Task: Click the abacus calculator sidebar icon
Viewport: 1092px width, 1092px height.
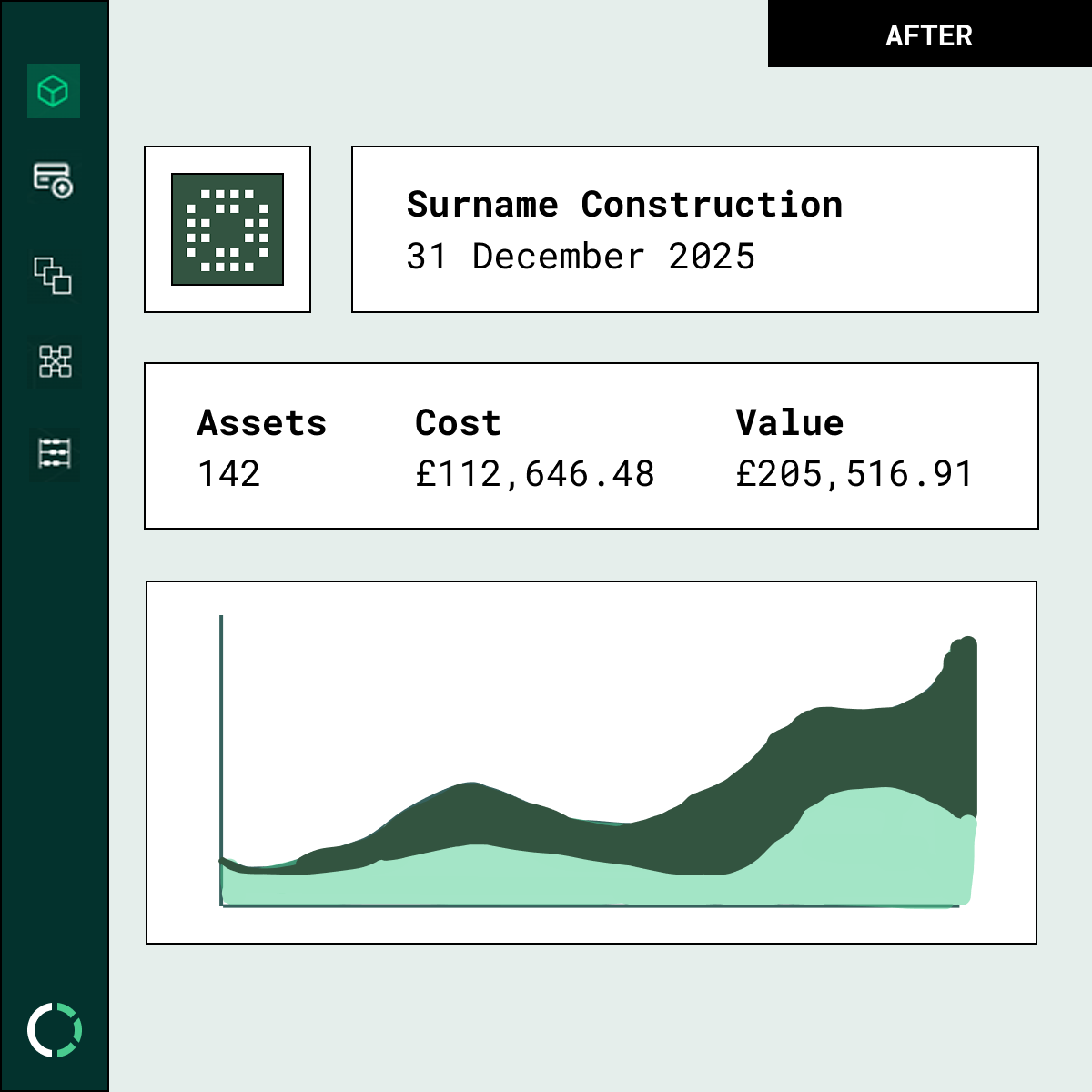Action: coord(55,452)
